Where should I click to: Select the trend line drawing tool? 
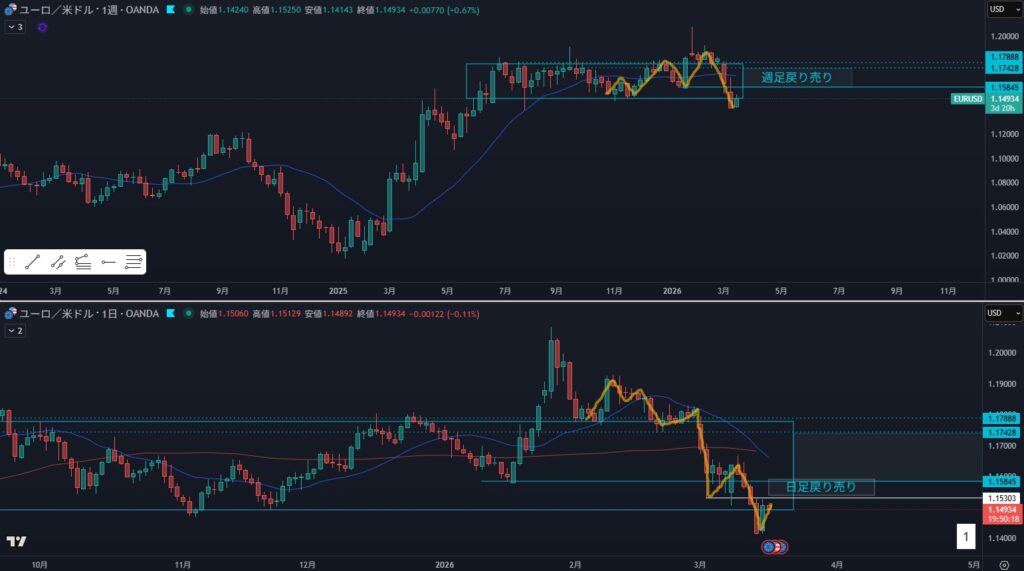tap(32, 262)
